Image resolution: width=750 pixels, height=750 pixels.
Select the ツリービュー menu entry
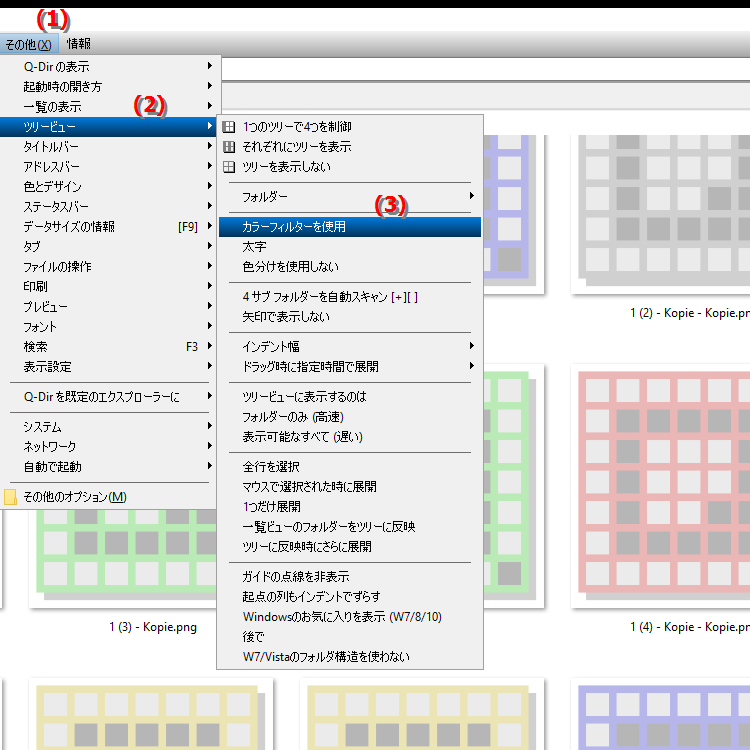pyautogui.click(x=108, y=127)
